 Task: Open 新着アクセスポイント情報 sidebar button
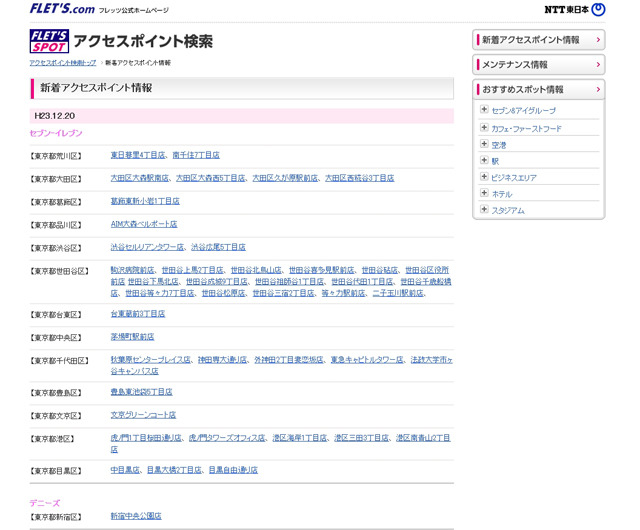539,40
